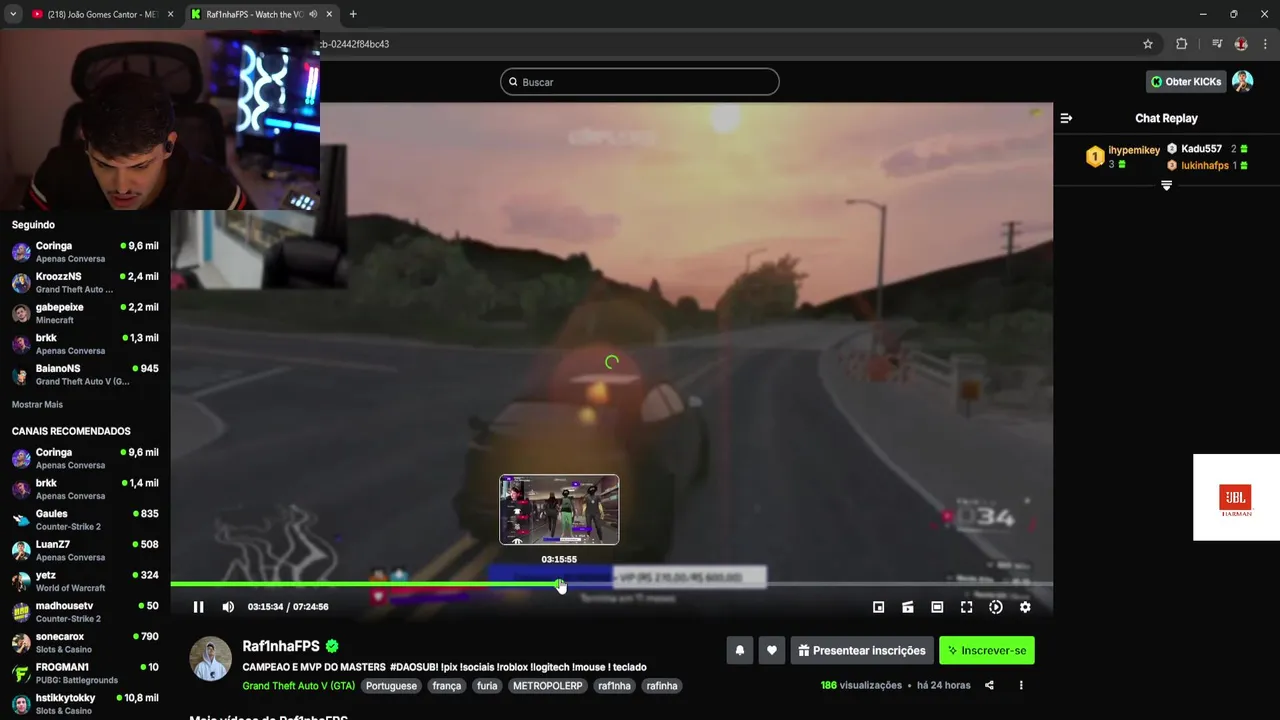Open the Chrome profile avatar

click(1241, 44)
